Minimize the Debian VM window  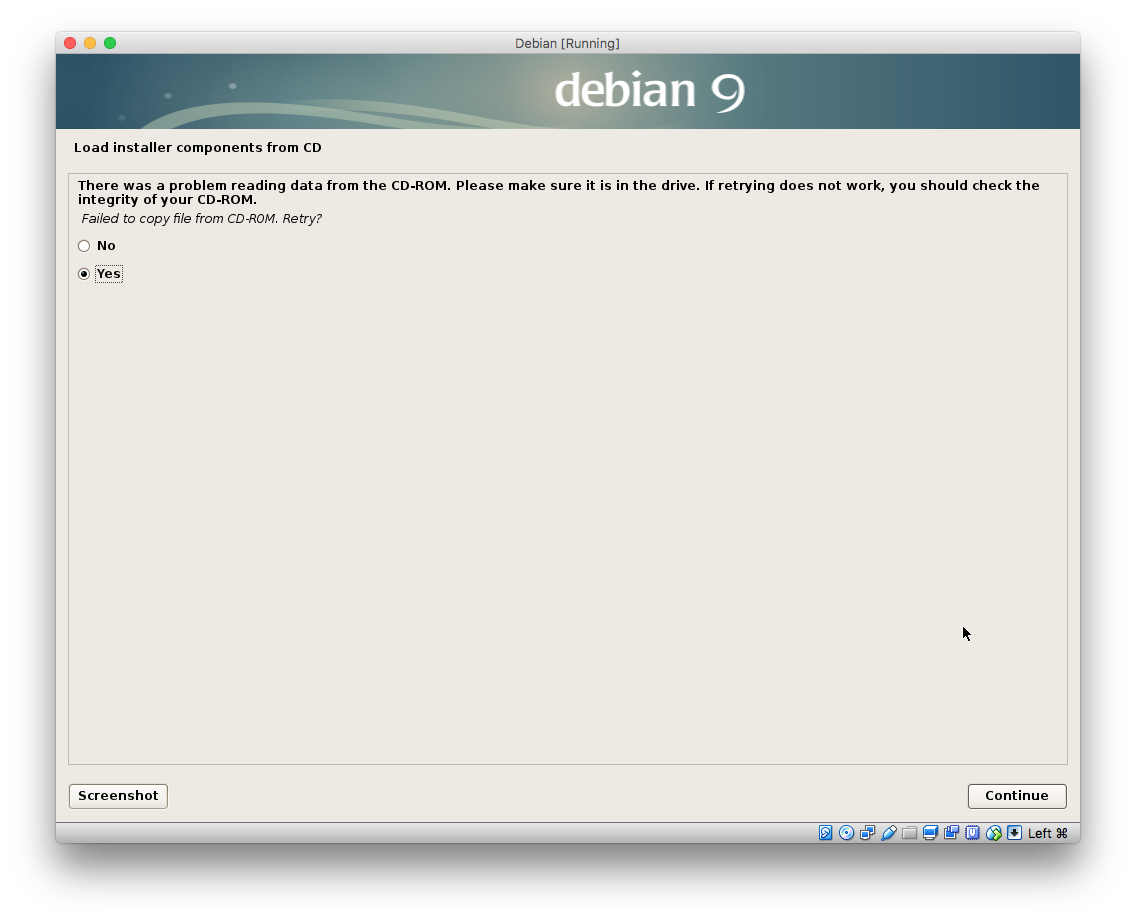pos(90,43)
